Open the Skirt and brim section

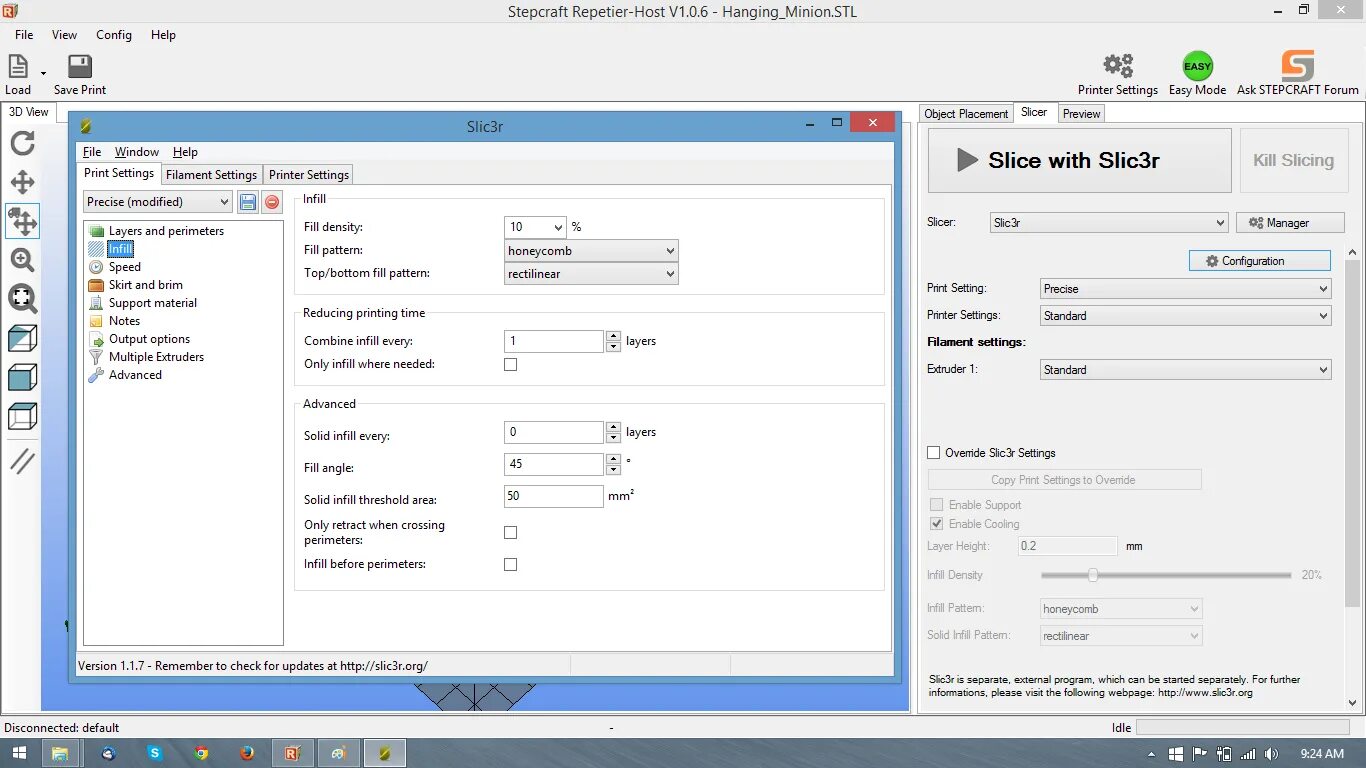146,285
